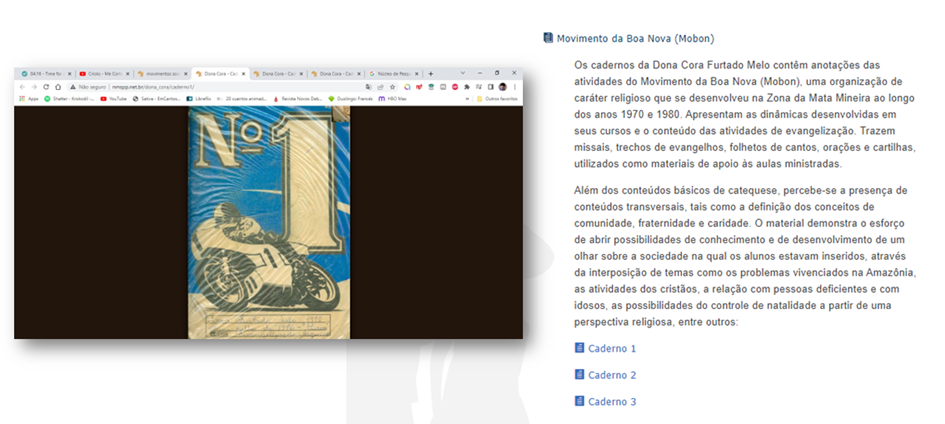Click the new tab plus button
The image size is (945, 424).
430,73
